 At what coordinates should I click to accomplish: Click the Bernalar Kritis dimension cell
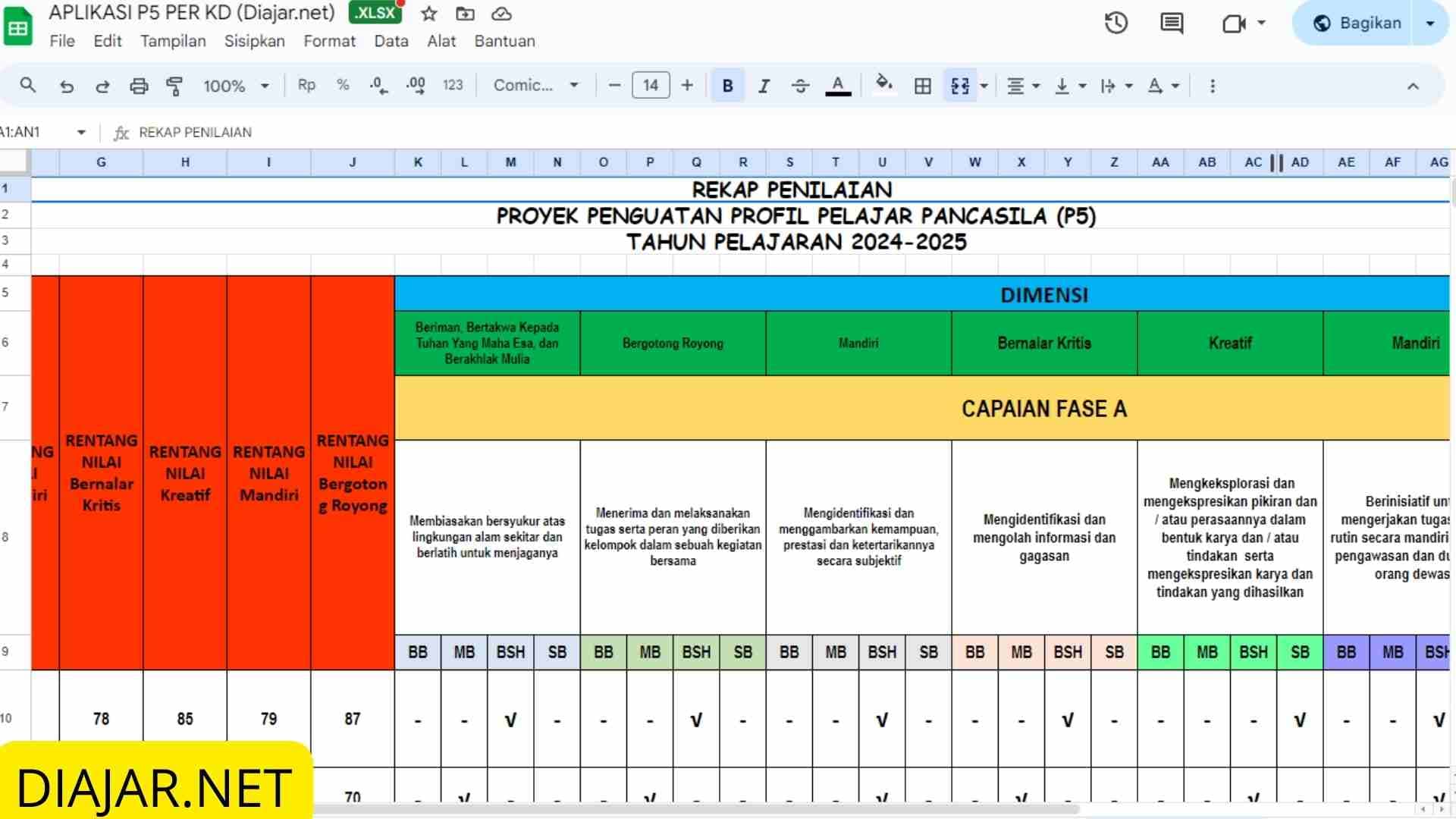(x=1044, y=343)
